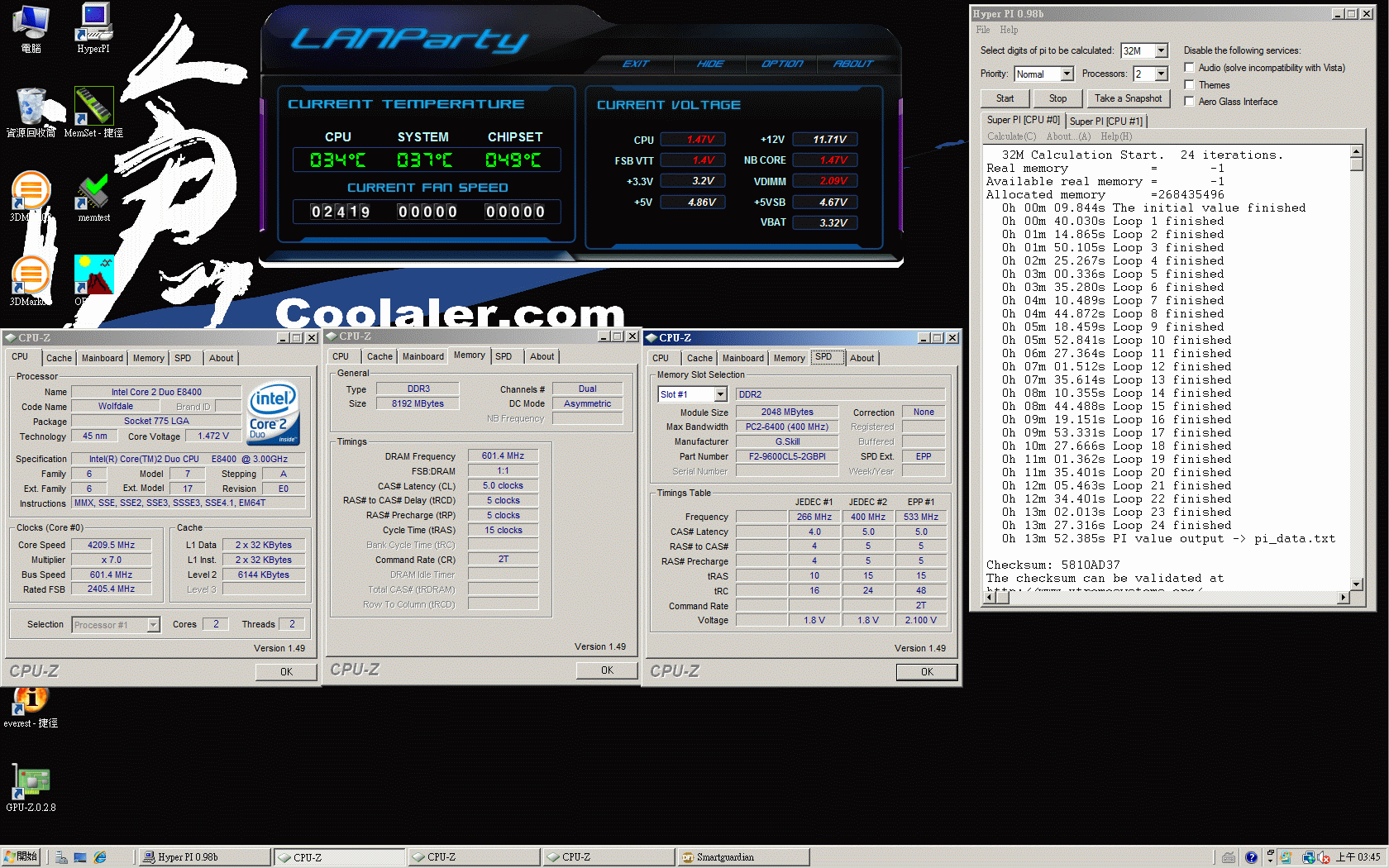
Task: Open the second 3DMark shortcut below memtest row
Action: click(31, 281)
